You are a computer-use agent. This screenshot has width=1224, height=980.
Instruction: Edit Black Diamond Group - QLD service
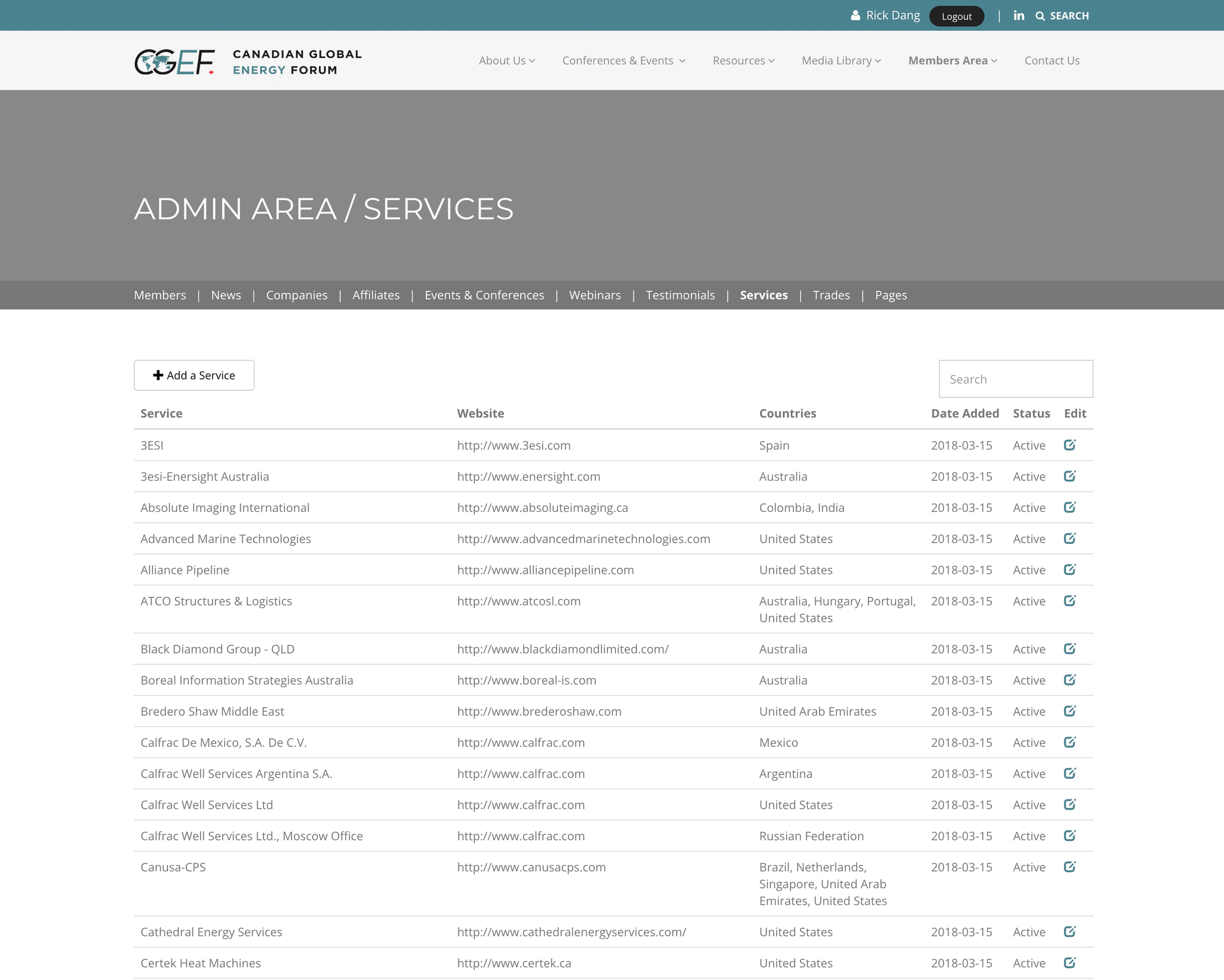(1069, 648)
